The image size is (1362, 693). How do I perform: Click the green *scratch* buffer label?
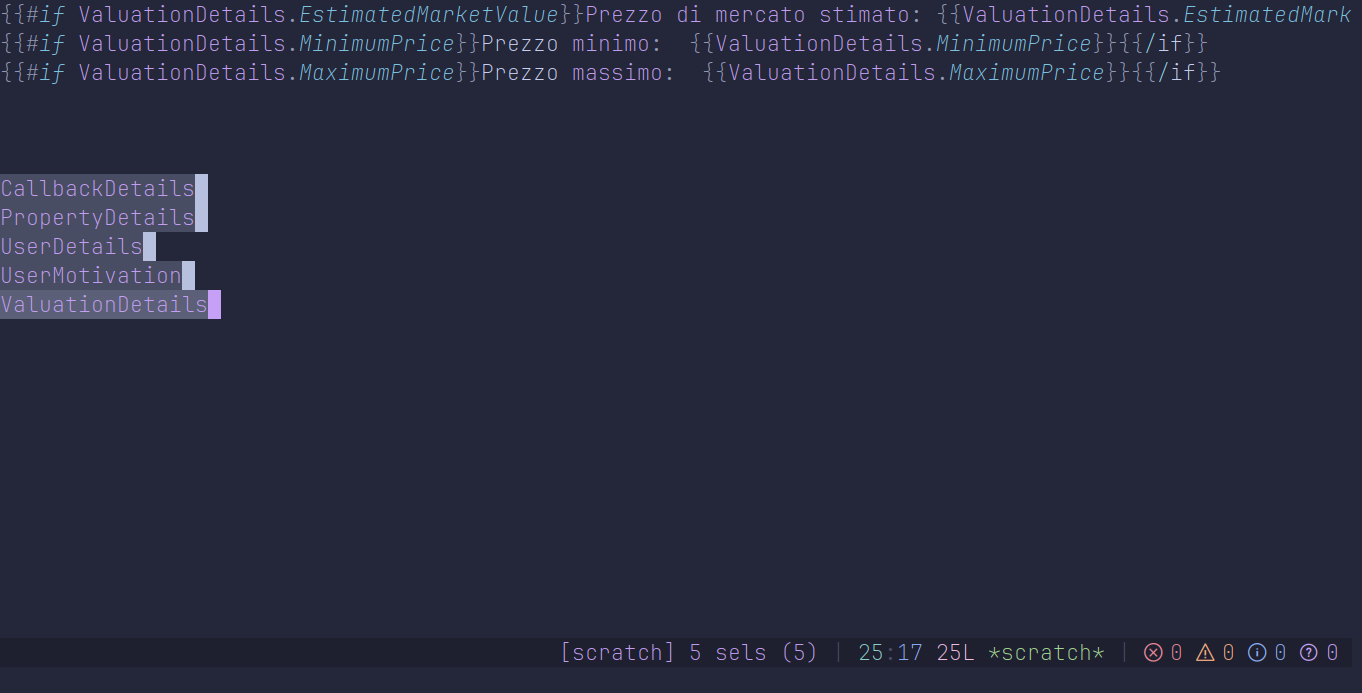tap(1046, 653)
